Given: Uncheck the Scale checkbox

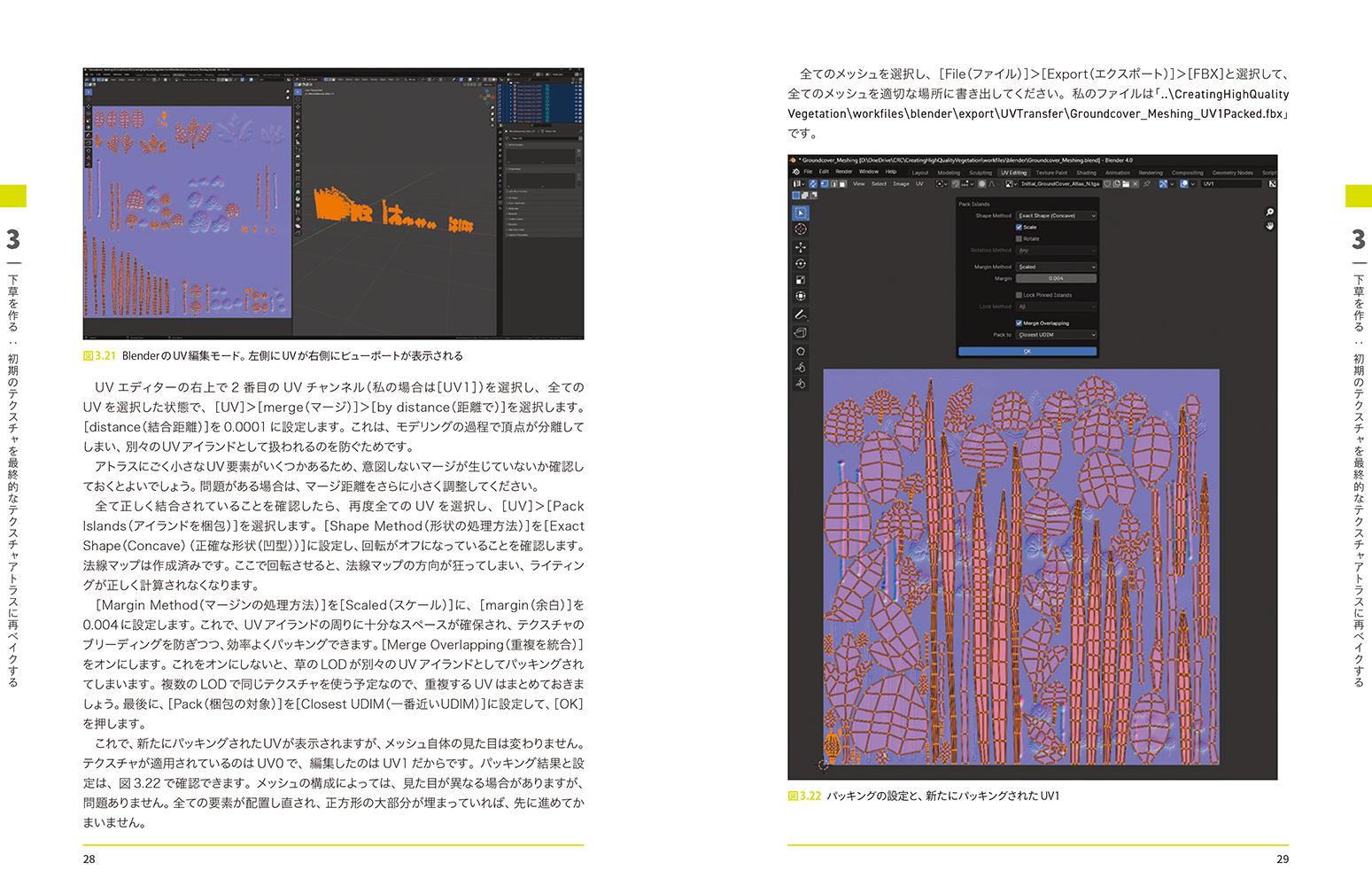Looking at the screenshot, I should [x=1019, y=227].
